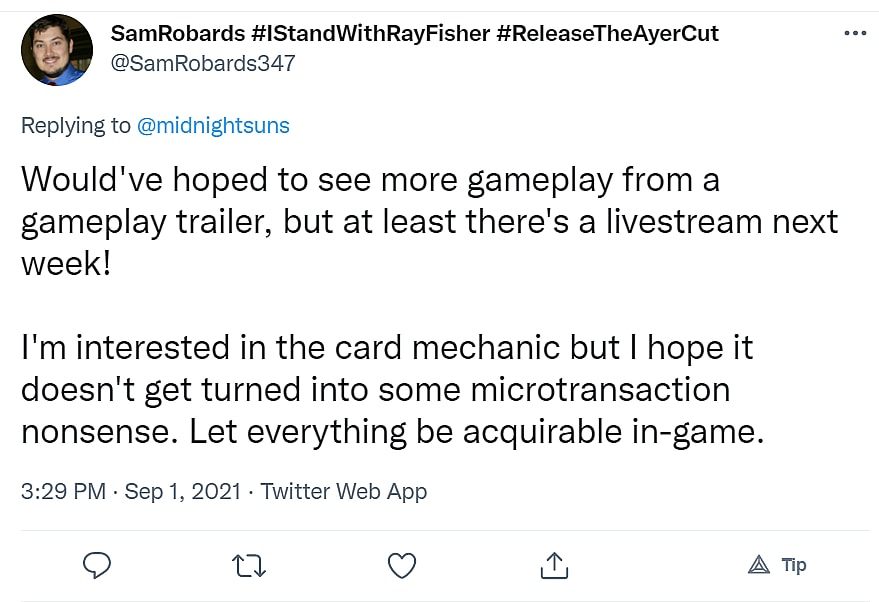Click the Sep 1, 2021 date

pyautogui.click(x=182, y=491)
